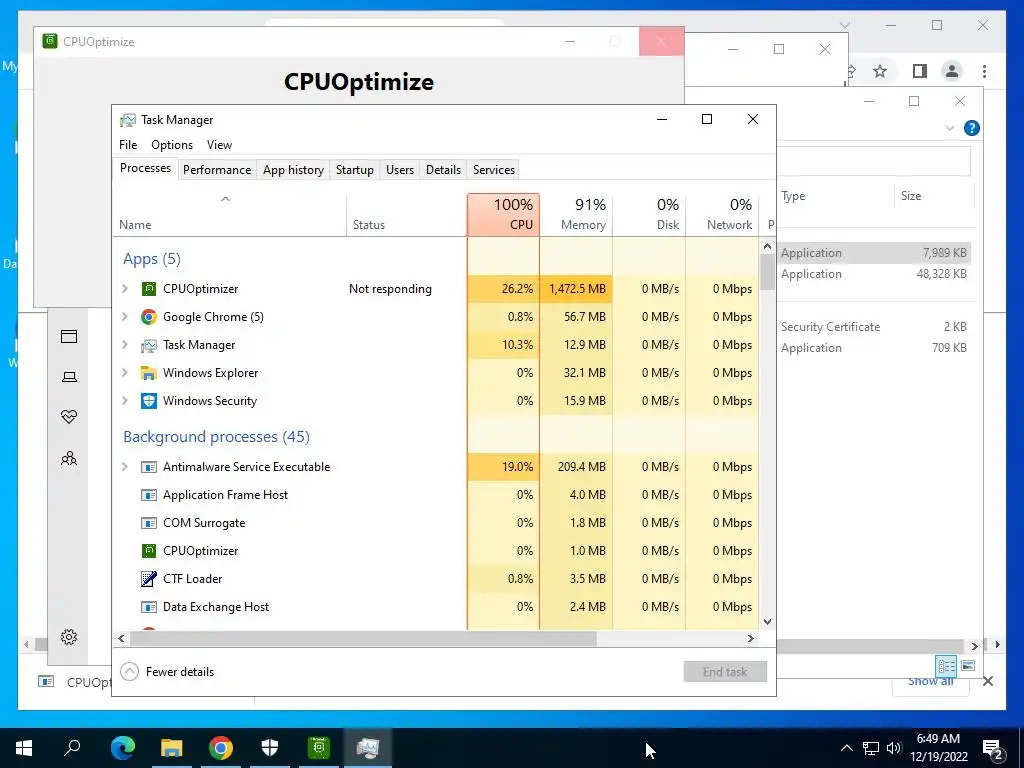
Task: Collapse to Fewer details
Action: [x=168, y=671]
